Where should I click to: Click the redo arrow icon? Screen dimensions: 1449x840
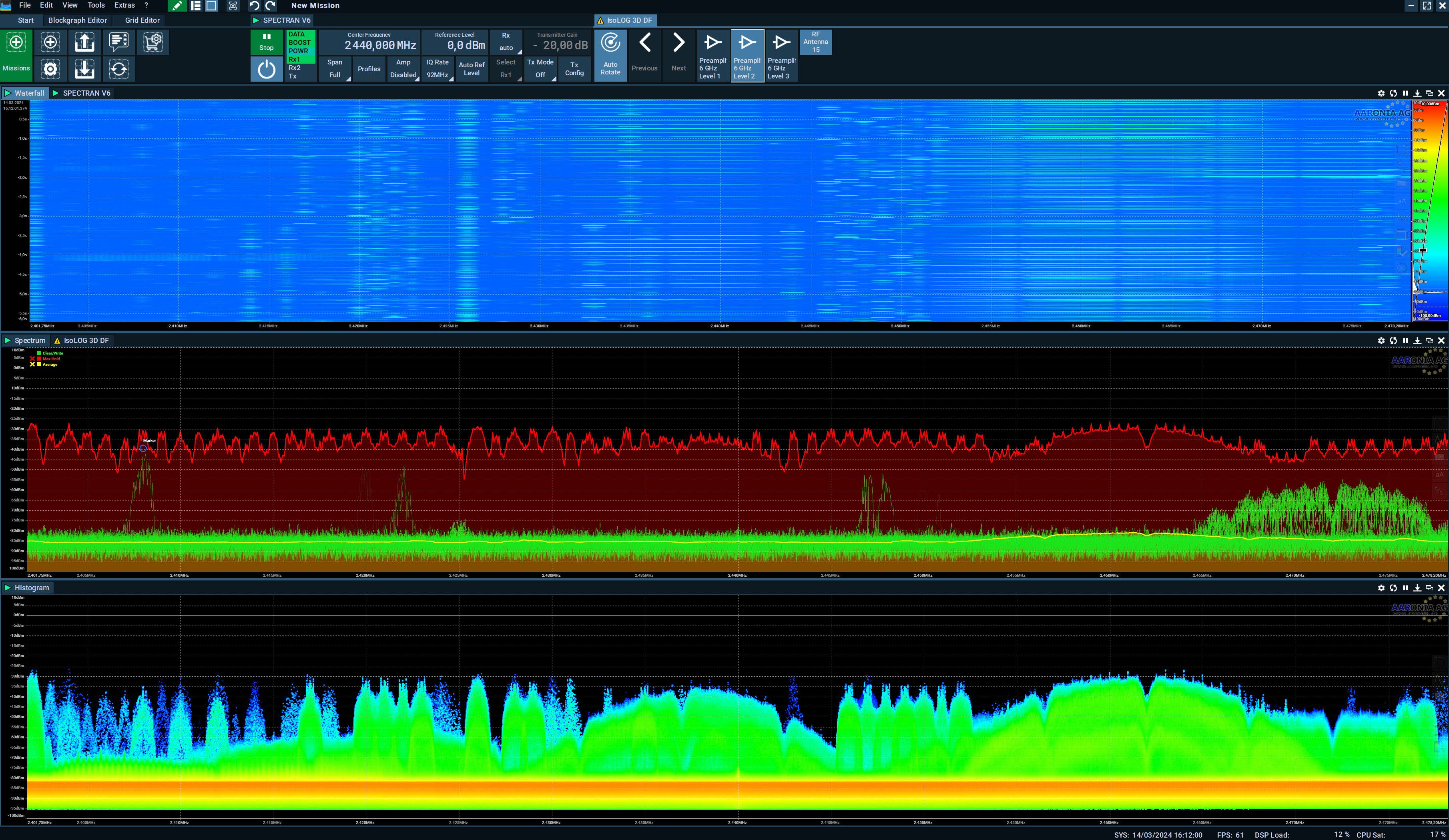(x=270, y=6)
